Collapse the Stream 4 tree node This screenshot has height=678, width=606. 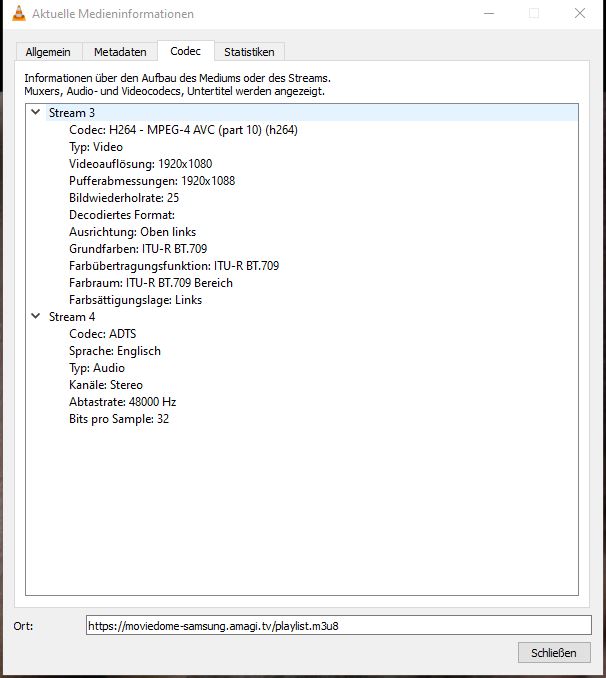pos(36,317)
